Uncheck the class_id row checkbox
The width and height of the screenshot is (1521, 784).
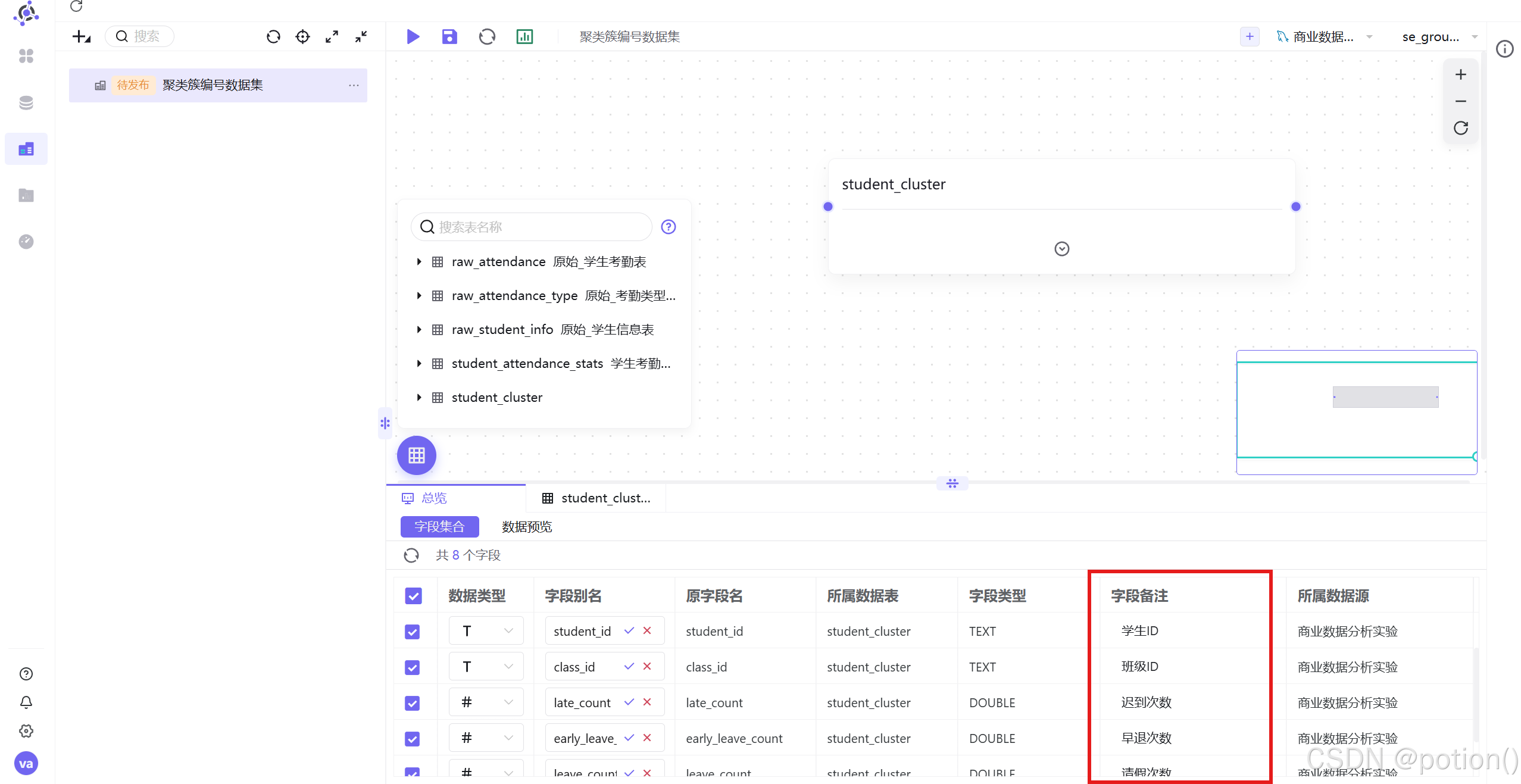413,667
